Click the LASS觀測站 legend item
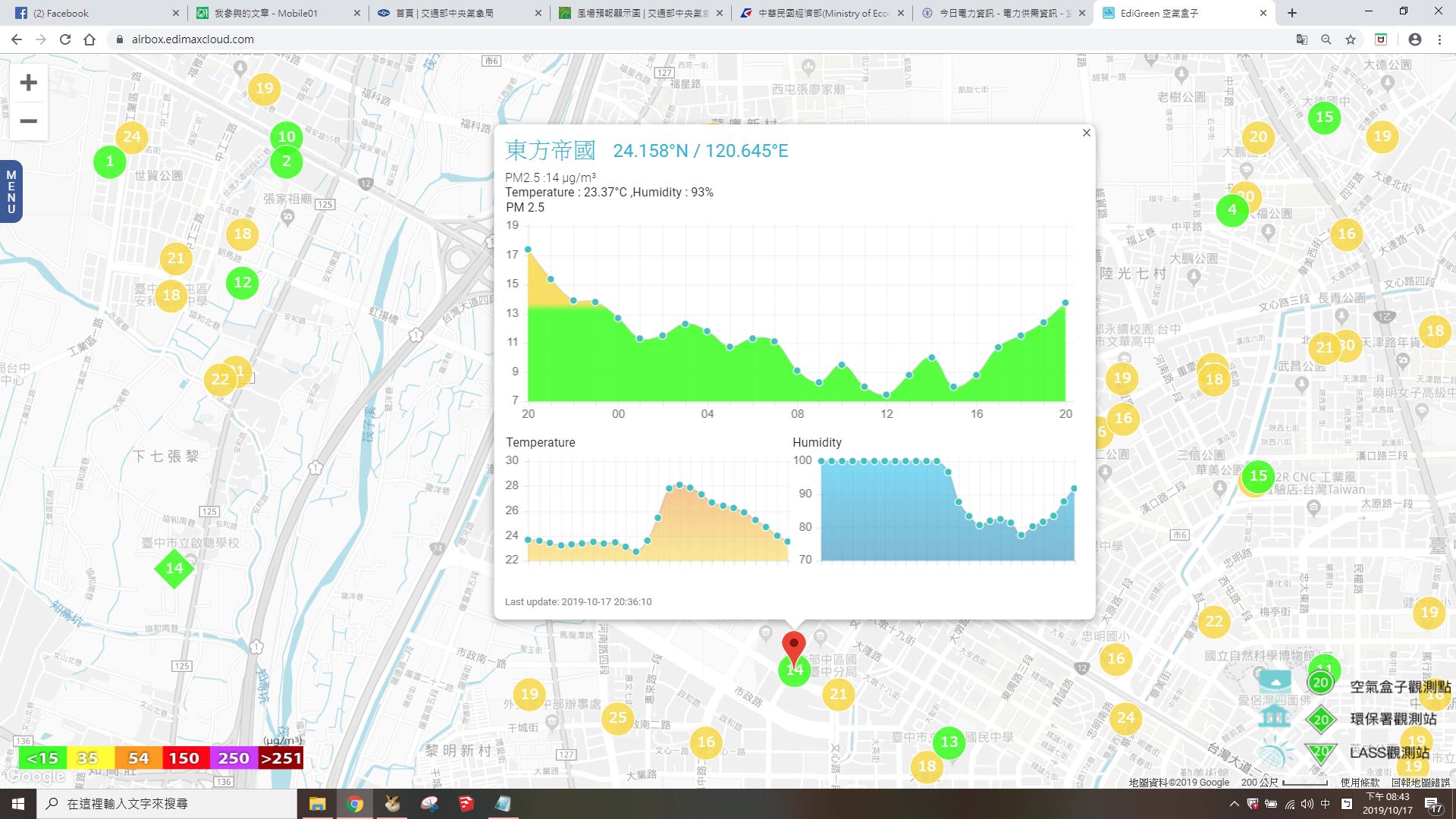1456x819 pixels. pos(1389,752)
